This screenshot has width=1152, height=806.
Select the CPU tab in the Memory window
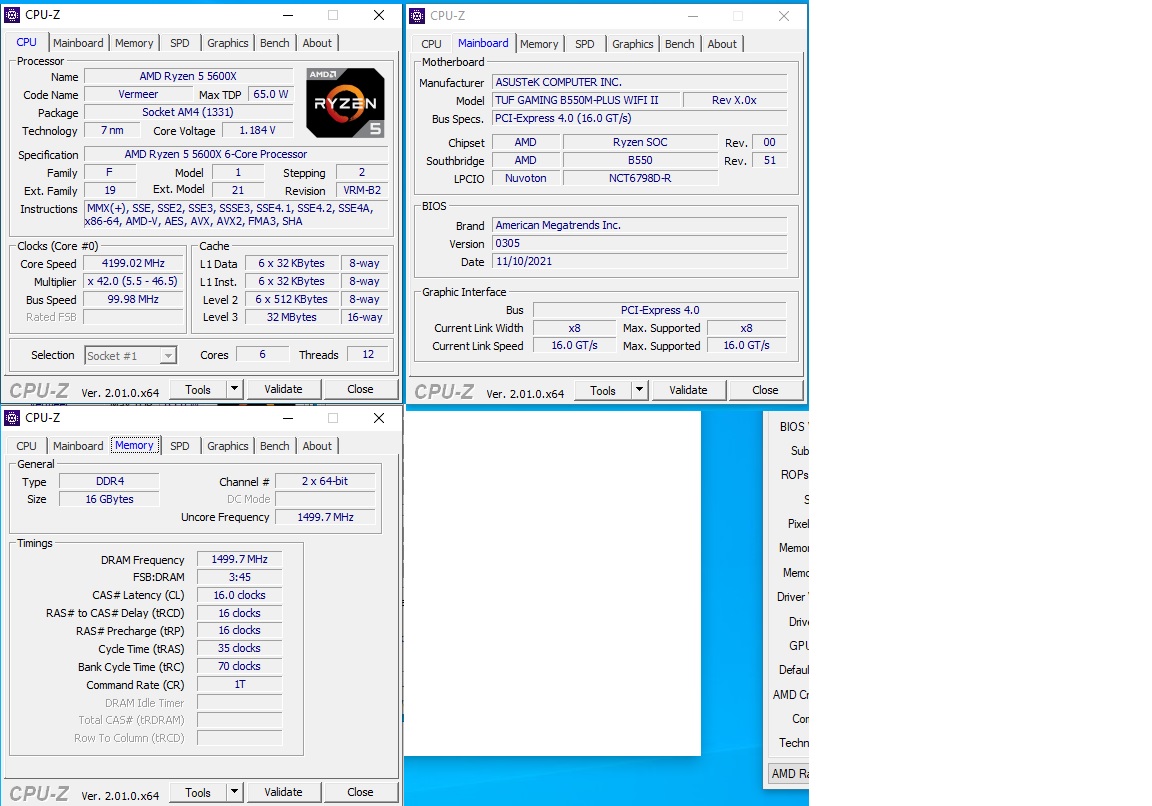click(x=26, y=446)
